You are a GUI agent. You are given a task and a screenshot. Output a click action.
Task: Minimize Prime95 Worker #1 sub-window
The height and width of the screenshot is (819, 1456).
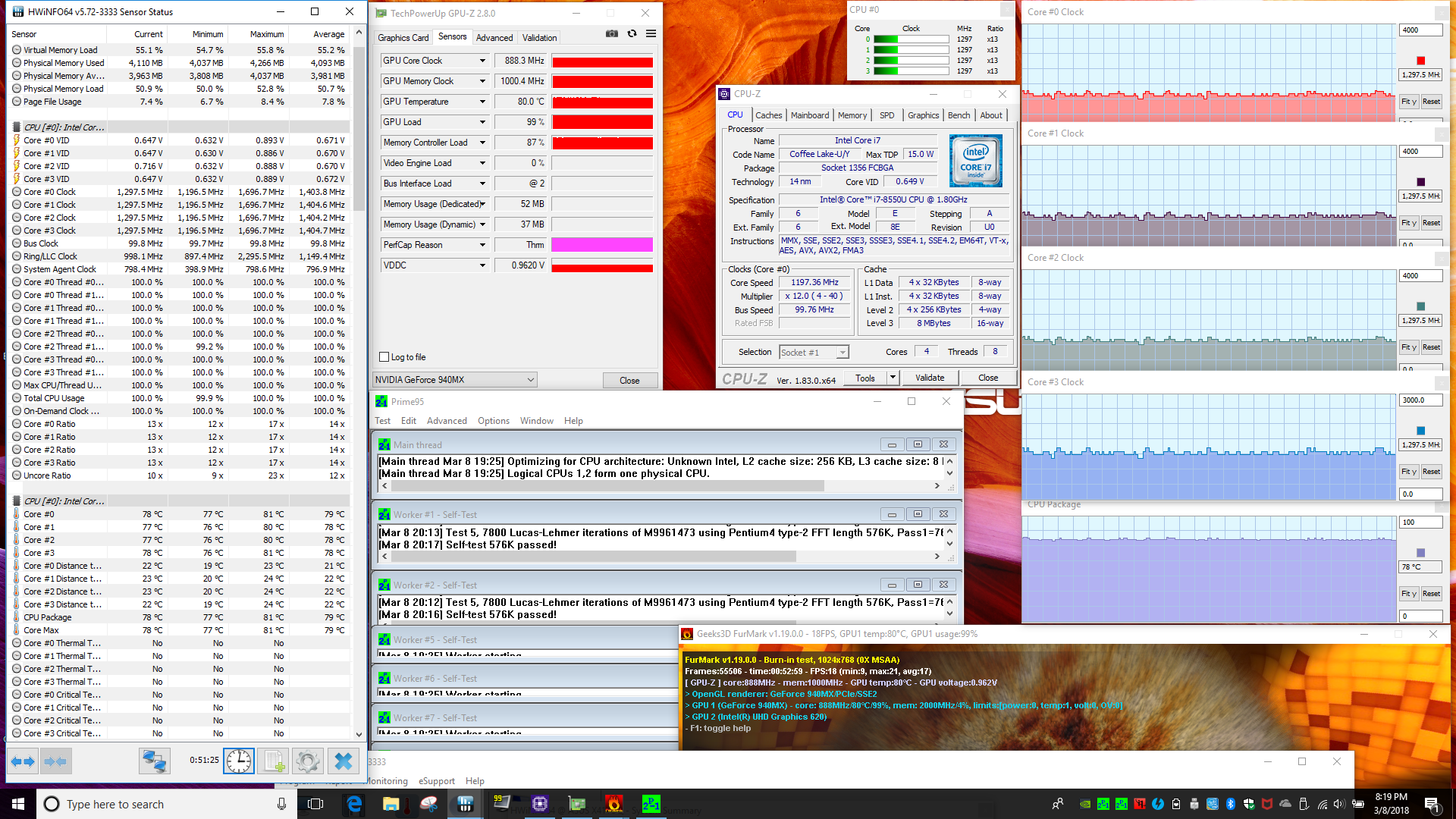pos(892,514)
